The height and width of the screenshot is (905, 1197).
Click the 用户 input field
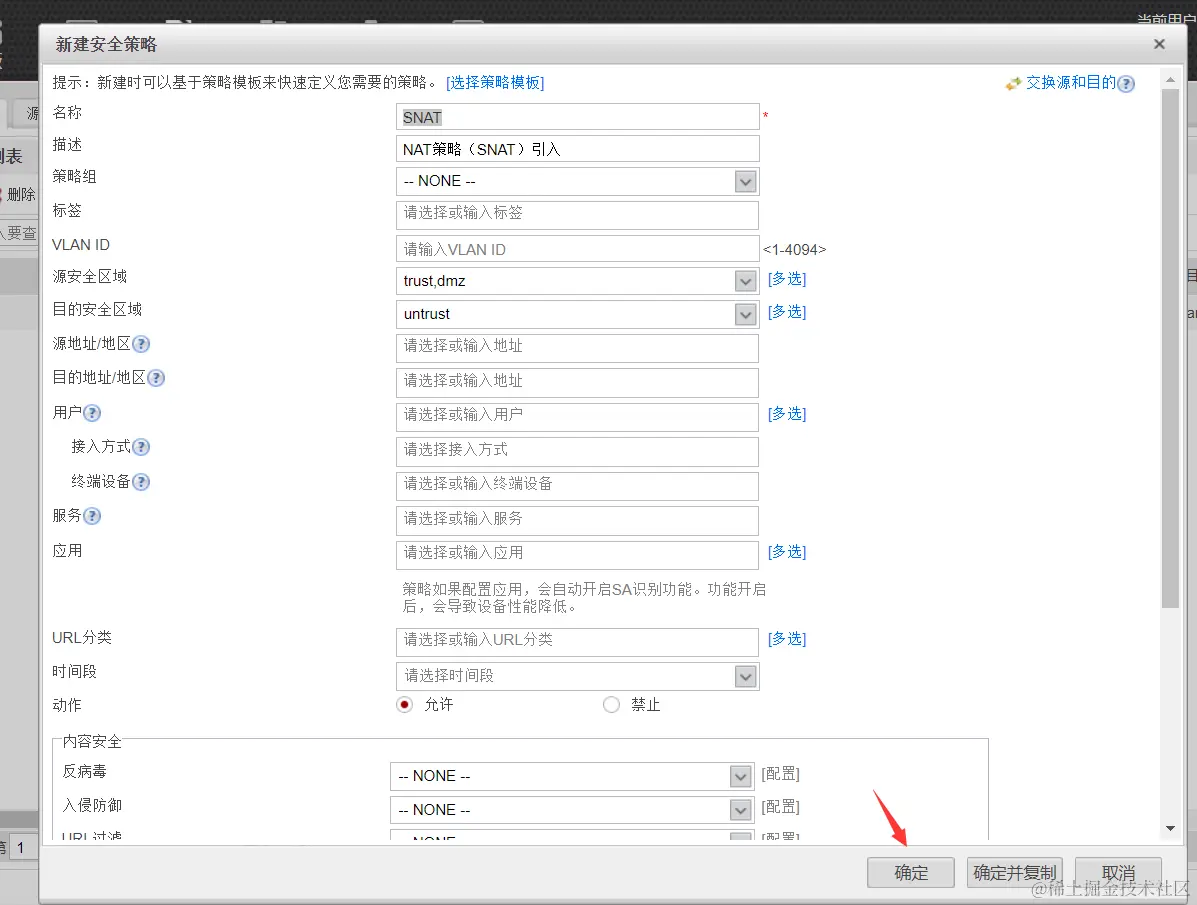[577, 417]
